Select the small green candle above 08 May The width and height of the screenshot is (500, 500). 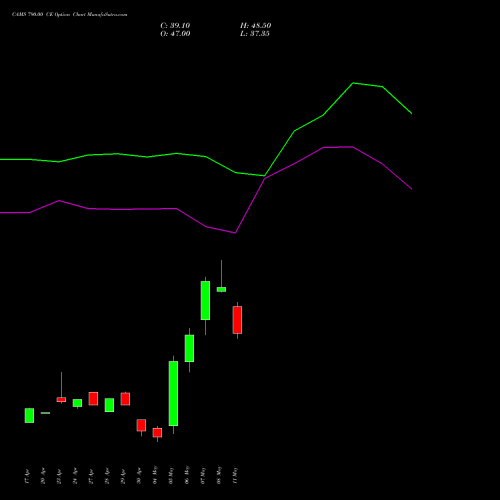pyautogui.click(x=221, y=289)
